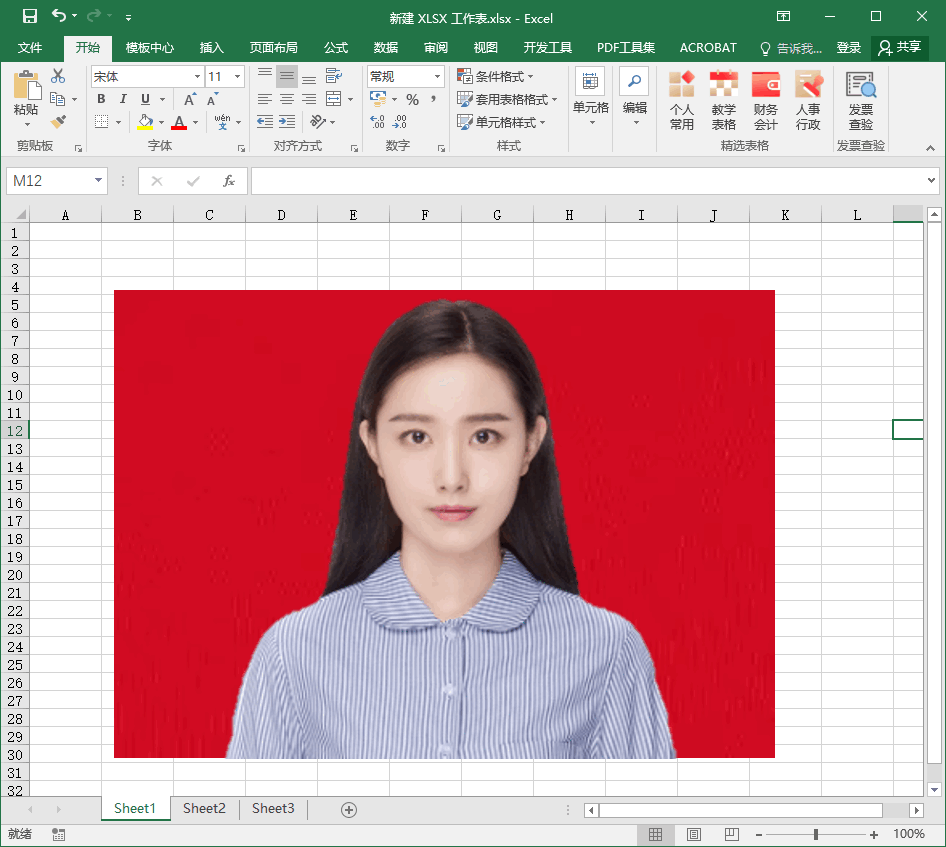Image resolution: width=946 pixels, height=847 pixels.
Task: Click the 登录 sign-in link
Action: click(x=849, y=47)
